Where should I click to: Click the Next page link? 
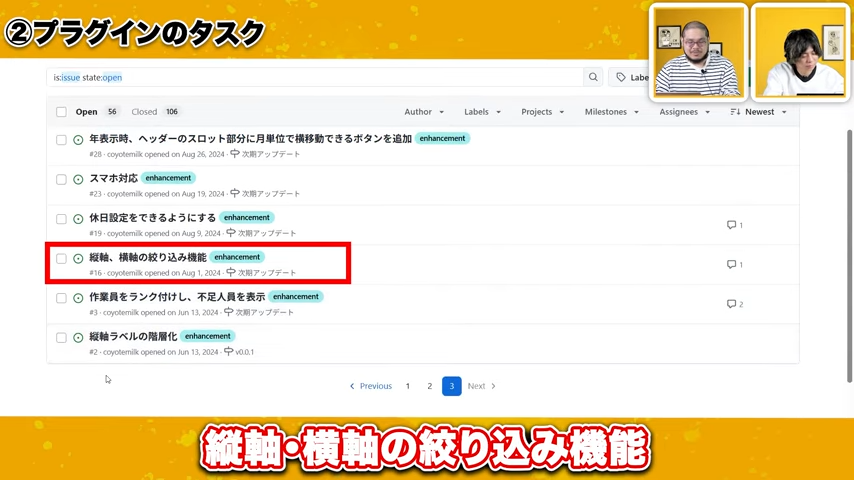pos(481,386)
